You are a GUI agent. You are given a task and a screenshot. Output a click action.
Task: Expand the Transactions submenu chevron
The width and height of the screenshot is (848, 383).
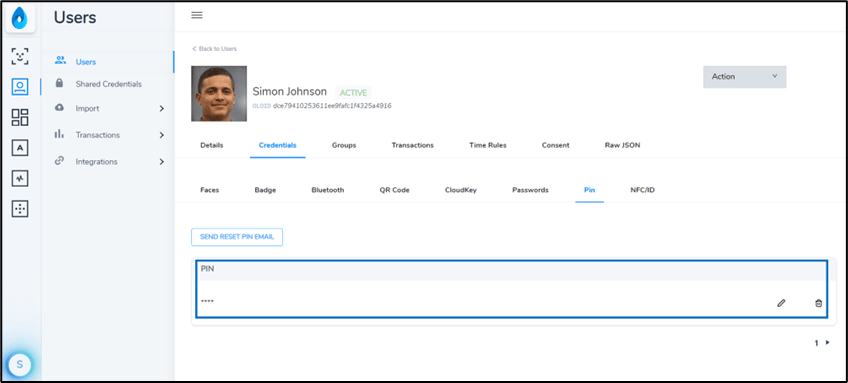click(161, 135)
